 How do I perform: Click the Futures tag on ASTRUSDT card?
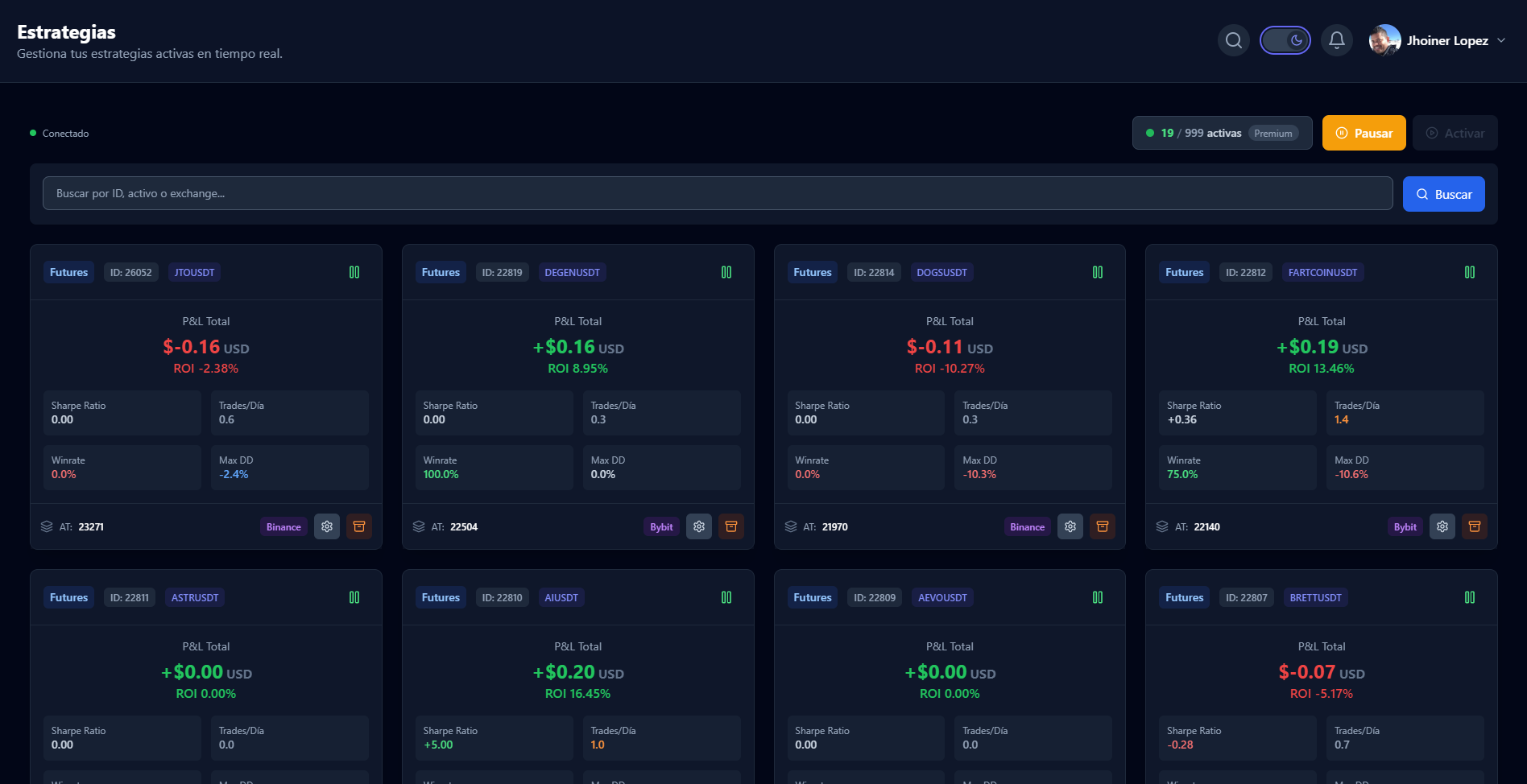coord(68,598)
